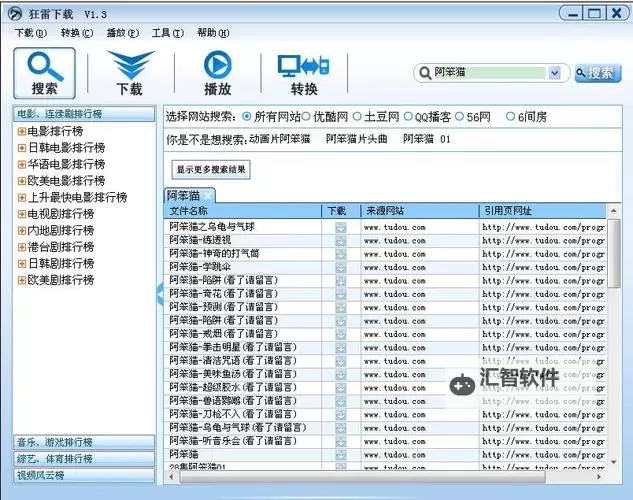Image resolution: width=633 pixels, height=500 pixels.
Task: Click the horizontal scrollbar thumb under results
Action: point(362,477)
